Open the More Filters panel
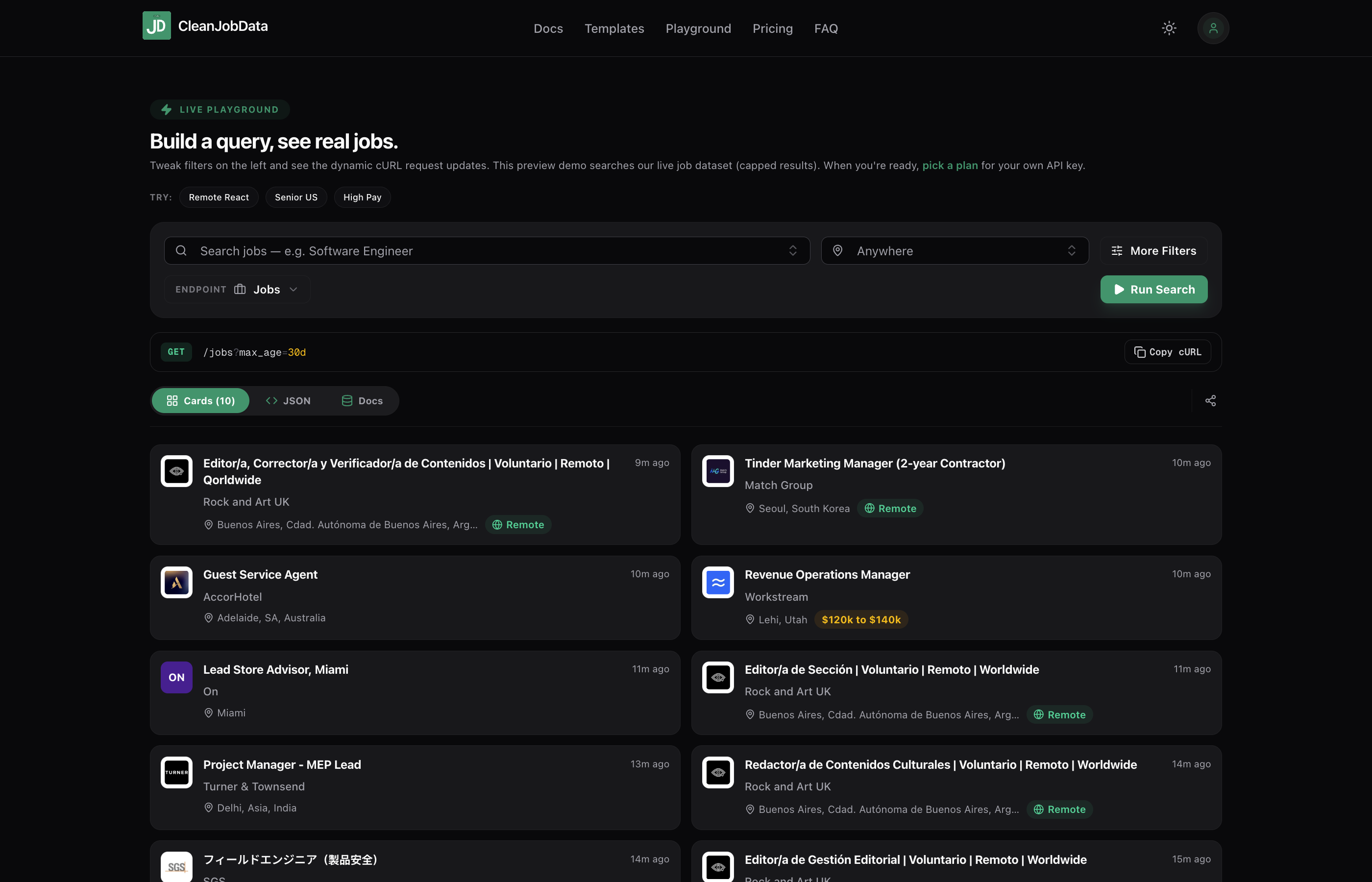Screen dimensions: 1372x882 1153,251
